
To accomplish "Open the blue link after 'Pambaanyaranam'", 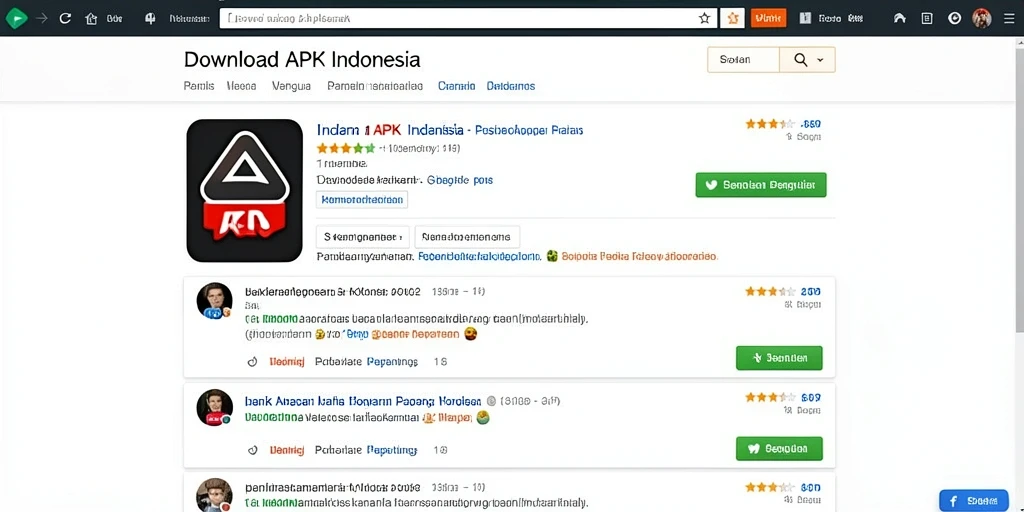I will (479, 257).
